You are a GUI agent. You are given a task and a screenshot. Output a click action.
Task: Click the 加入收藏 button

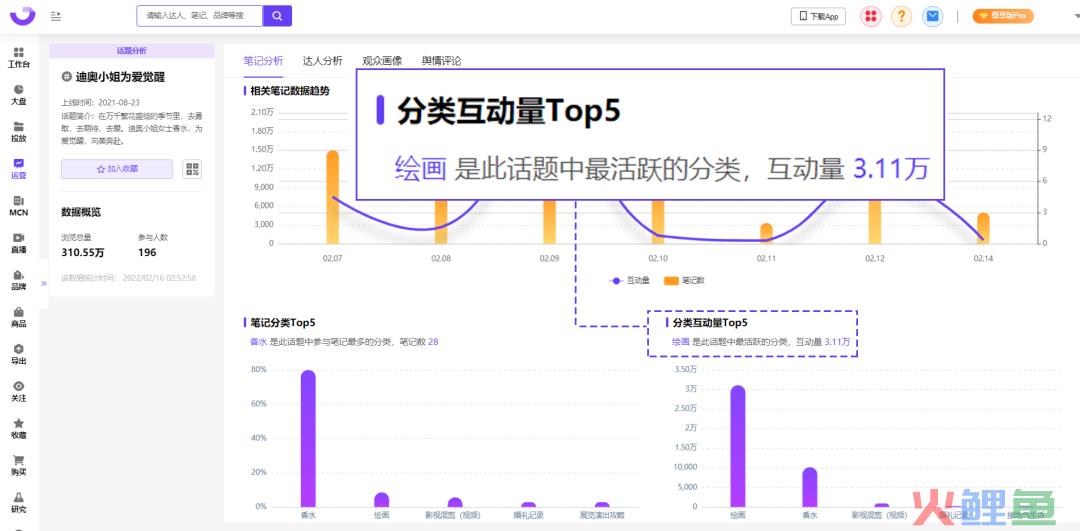click(x=117, y=169)
